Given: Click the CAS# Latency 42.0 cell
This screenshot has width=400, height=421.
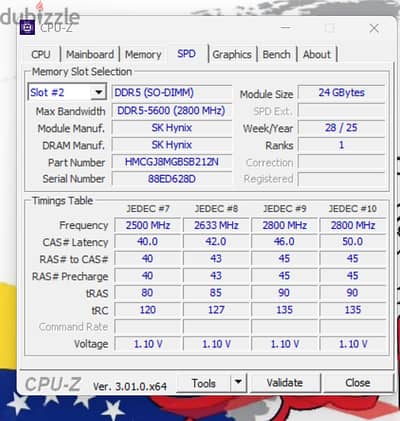Looking at the screenshot, I should tap(216, 242).
